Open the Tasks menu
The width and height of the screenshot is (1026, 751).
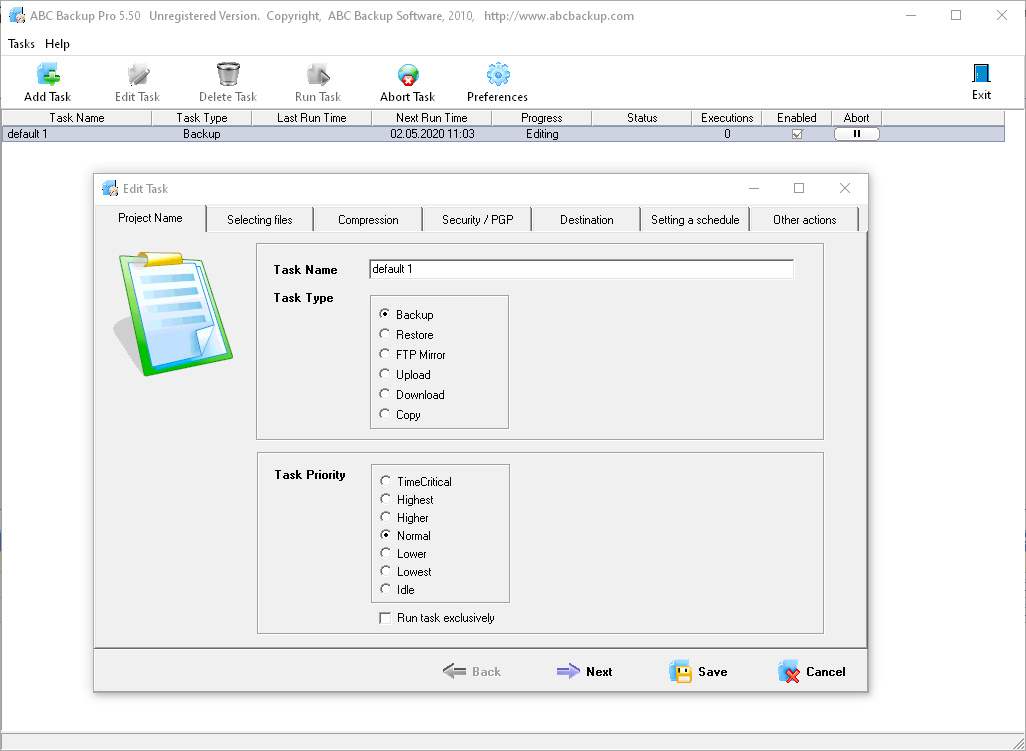[x=21, y=44]
